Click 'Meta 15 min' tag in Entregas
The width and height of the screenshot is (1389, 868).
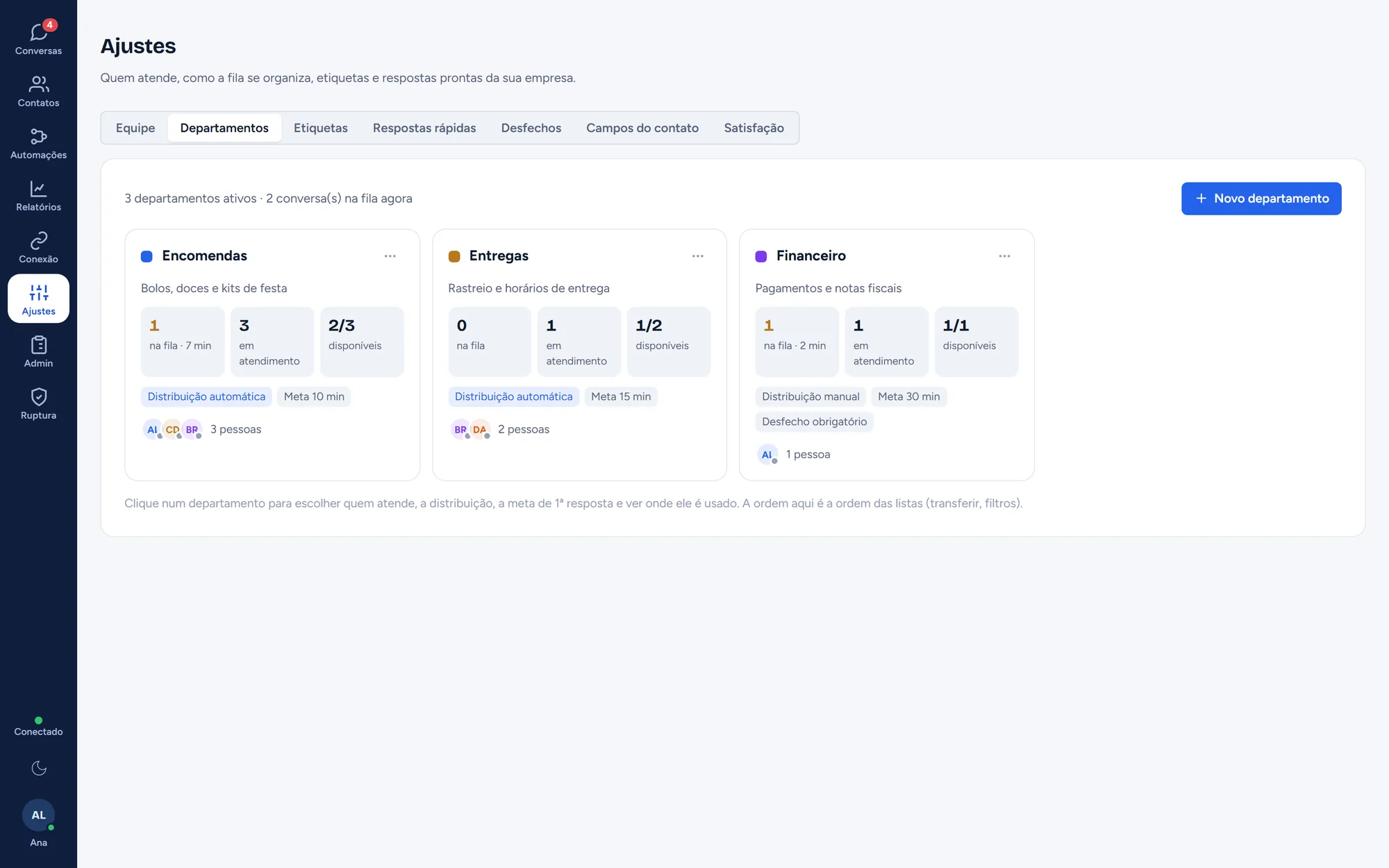[621, 397]
